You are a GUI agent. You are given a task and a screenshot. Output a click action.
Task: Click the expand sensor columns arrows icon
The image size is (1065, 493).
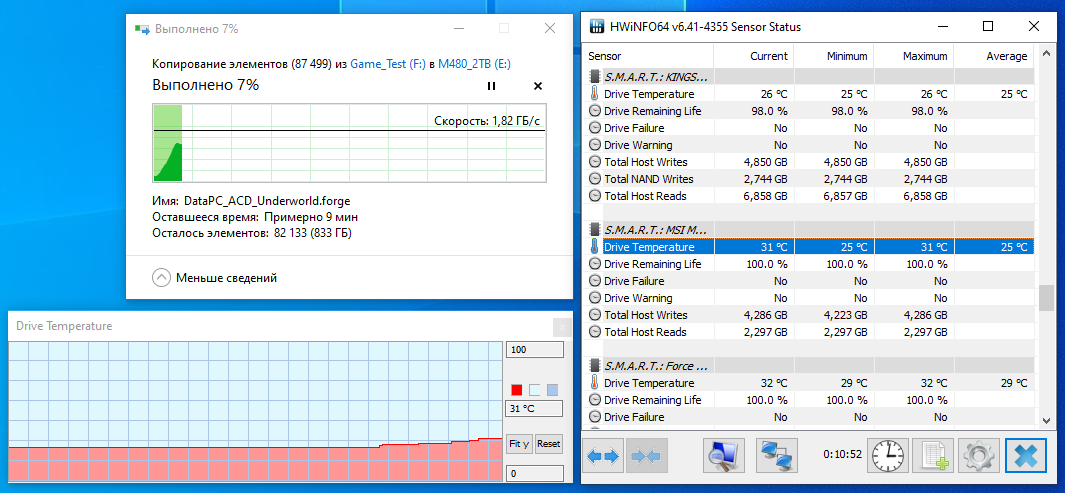(x=603, y=456)
